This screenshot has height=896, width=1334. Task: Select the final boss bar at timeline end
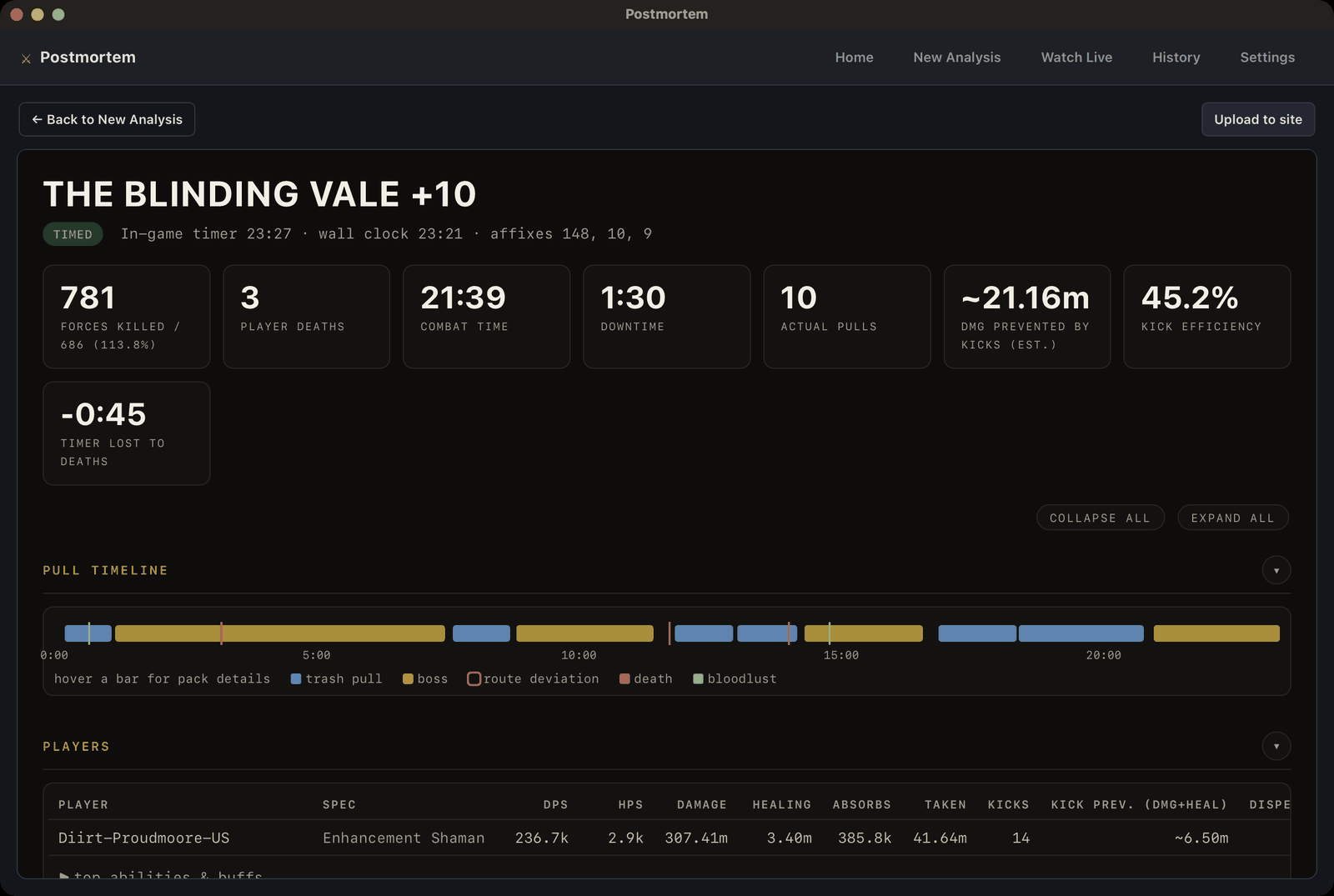tap(1216, 633)
